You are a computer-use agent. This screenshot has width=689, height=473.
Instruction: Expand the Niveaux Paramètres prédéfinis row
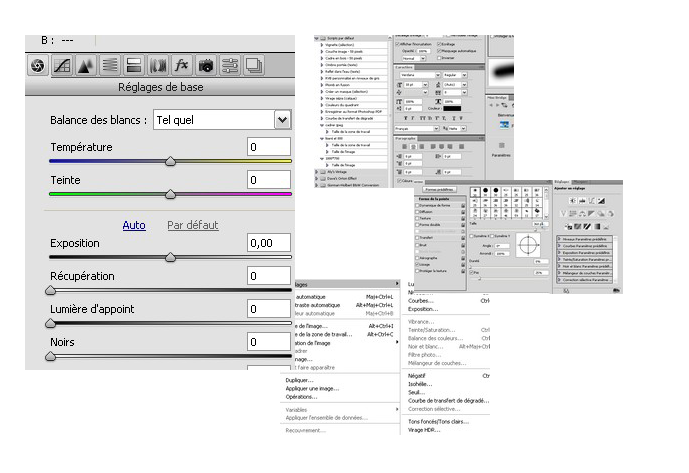click(x=559, y=239)
